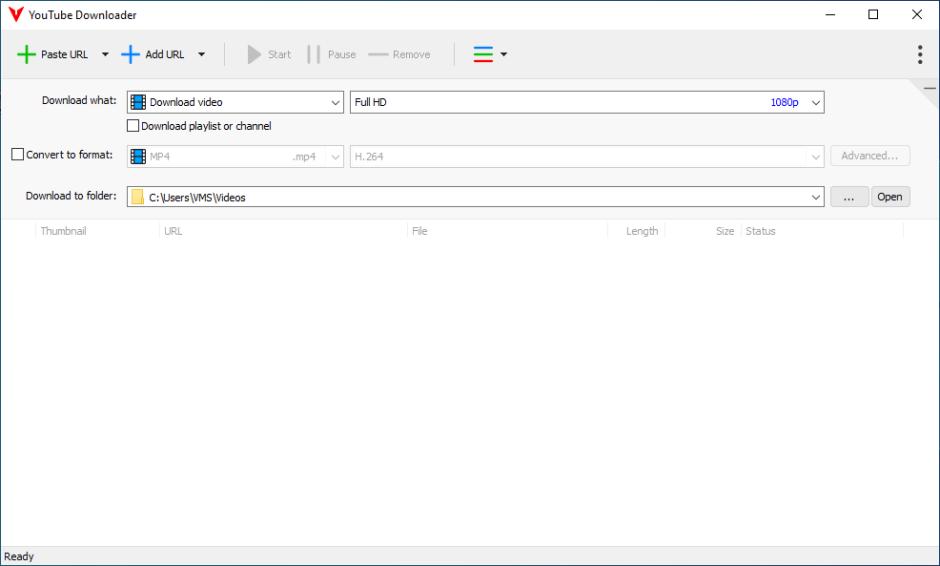Image resolution: width=940 pixels, height=566 pixels.
Task: Click the Length column header
Action: (636, 231)
